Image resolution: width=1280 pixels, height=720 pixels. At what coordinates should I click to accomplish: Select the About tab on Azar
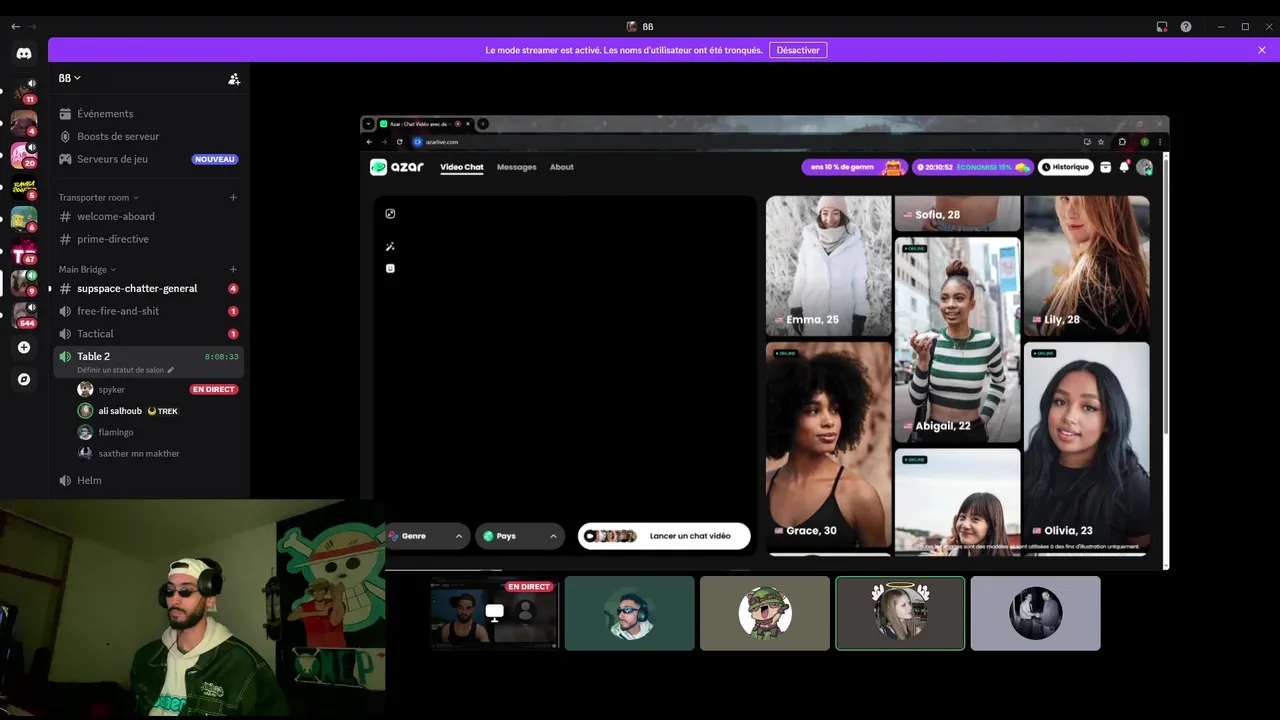(x=562, y=167)
